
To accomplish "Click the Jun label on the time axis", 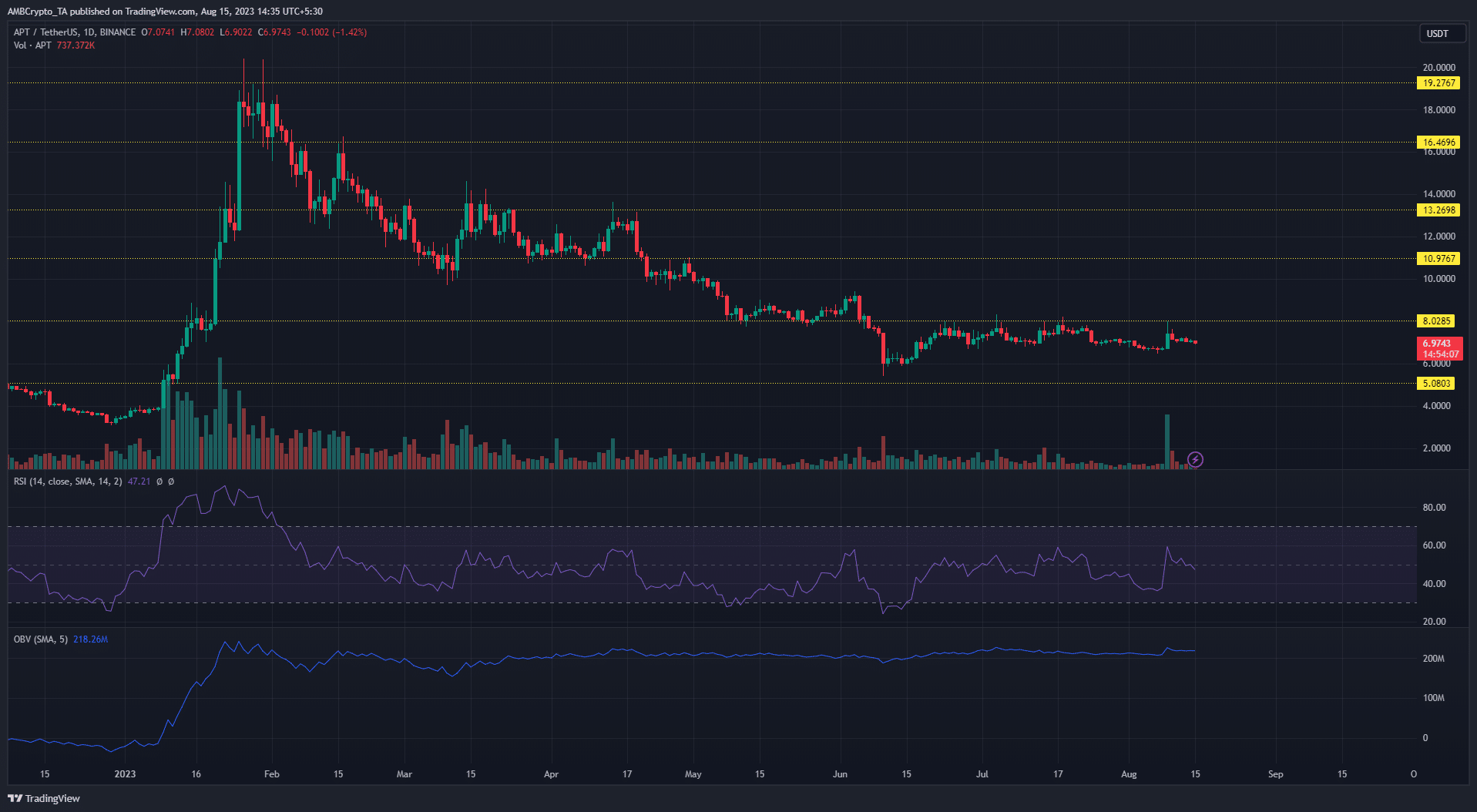I will pos(840,774).
